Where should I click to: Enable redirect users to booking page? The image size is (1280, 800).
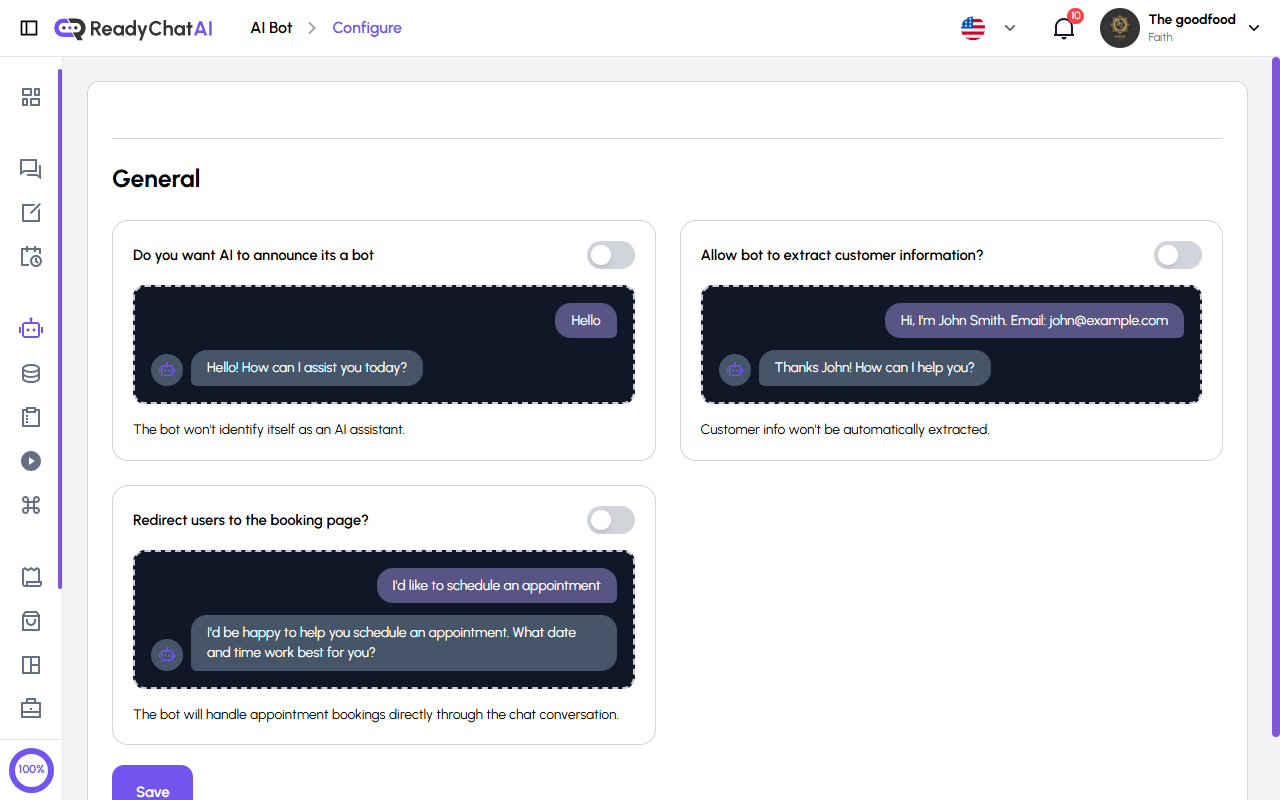[x=610, y=520]
